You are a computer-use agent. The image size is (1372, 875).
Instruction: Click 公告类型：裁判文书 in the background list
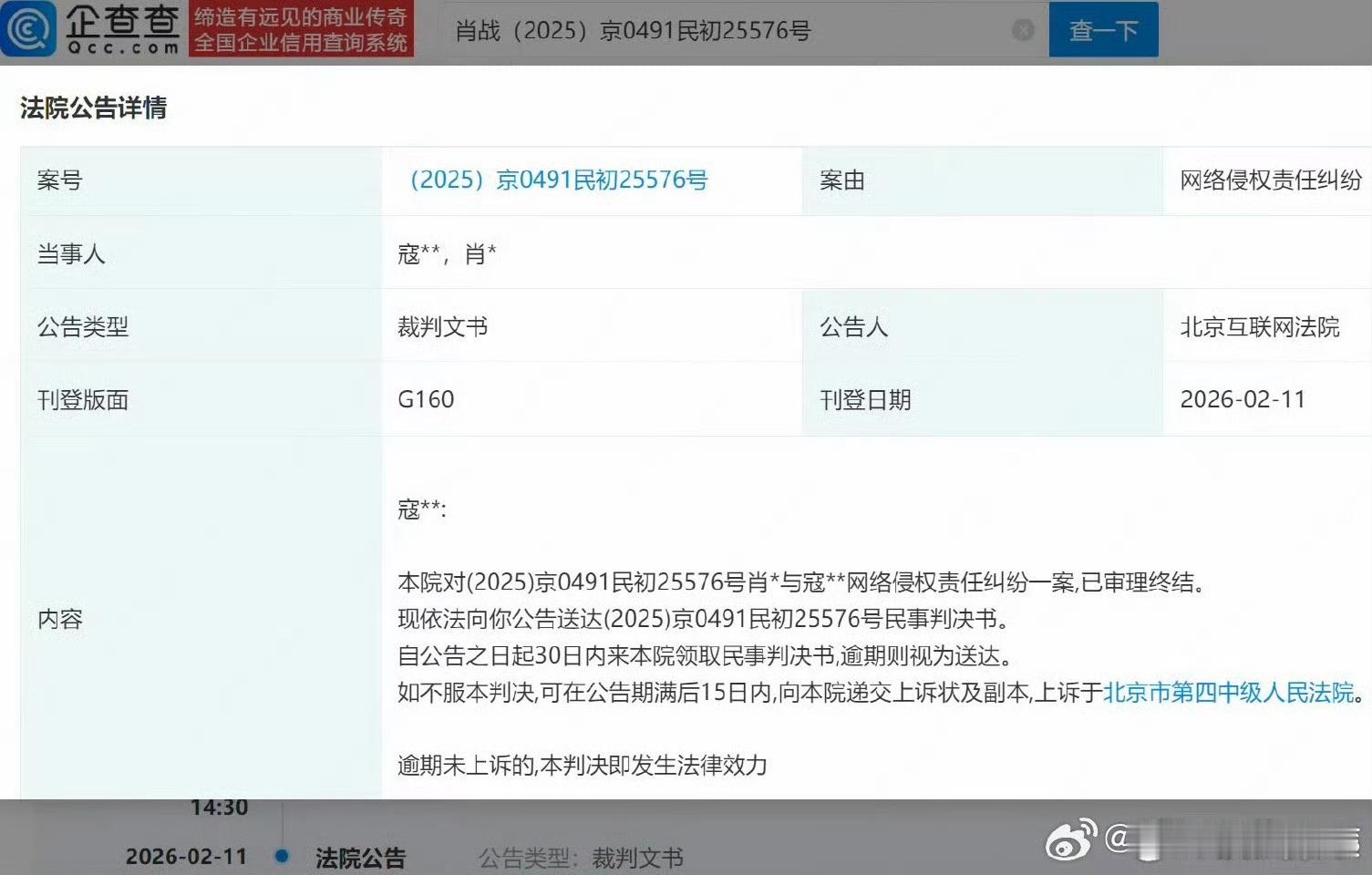(x=581, y=858)
